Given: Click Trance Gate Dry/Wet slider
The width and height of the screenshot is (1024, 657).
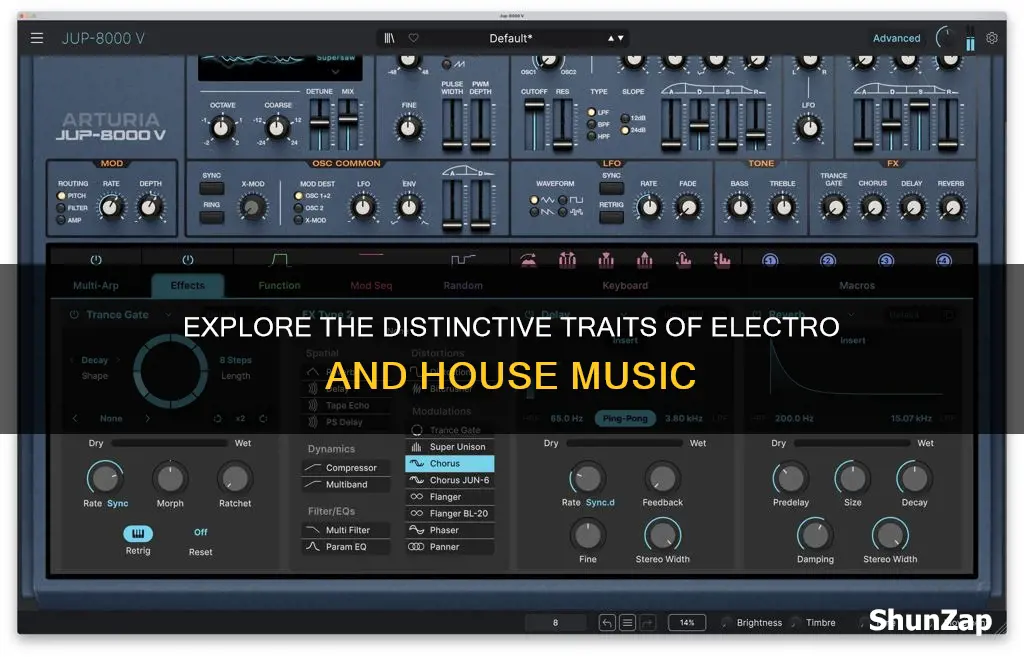Looking at the screenshot, I should click(x=169, y=443).
